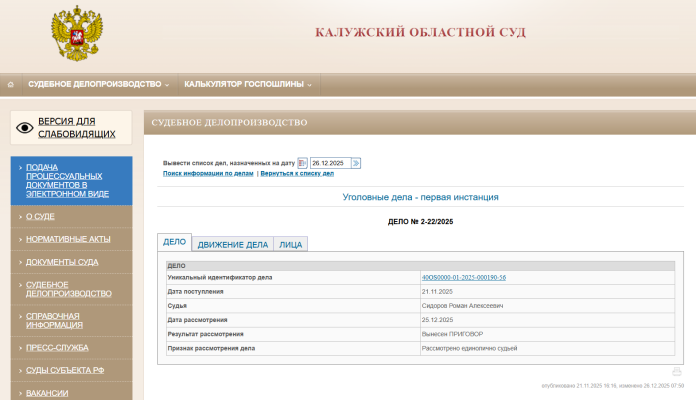This screenshot has height=400, width=696.
Task: Expand the Судебное делопроизводство top menu
Action: click(x=98, y=84)
